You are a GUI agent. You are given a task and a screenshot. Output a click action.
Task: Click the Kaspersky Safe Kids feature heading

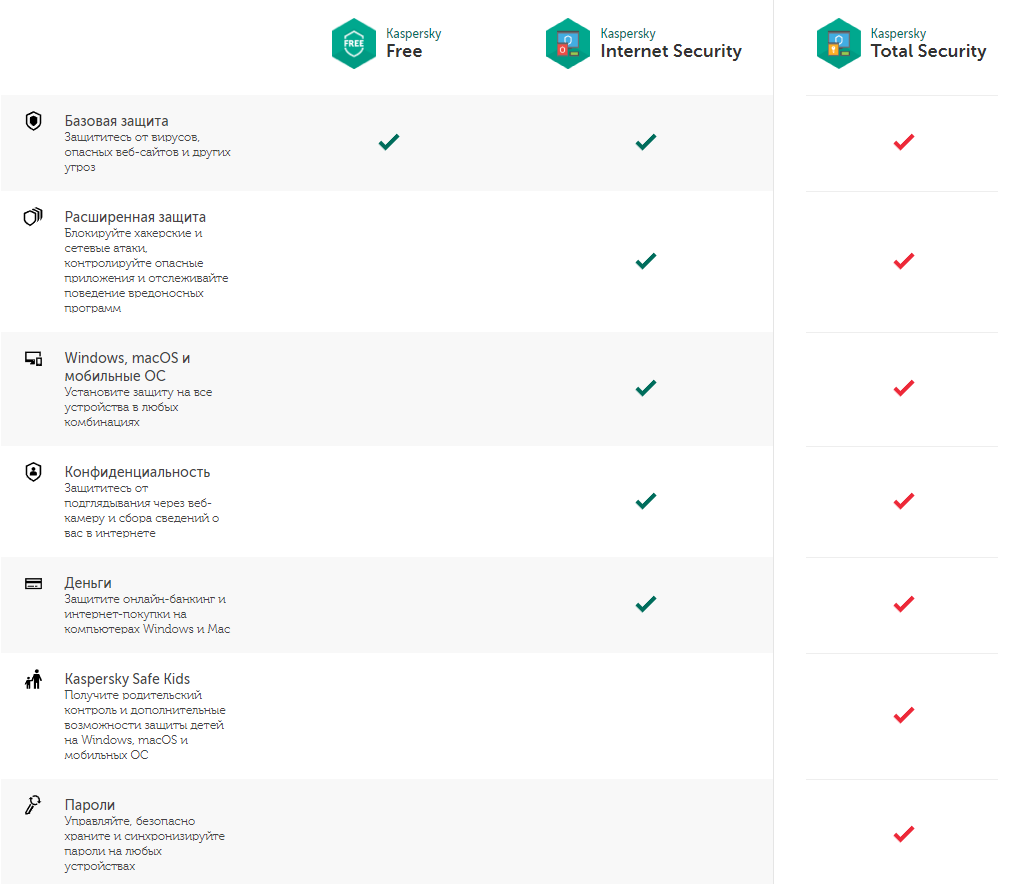[x=127, y=679]
